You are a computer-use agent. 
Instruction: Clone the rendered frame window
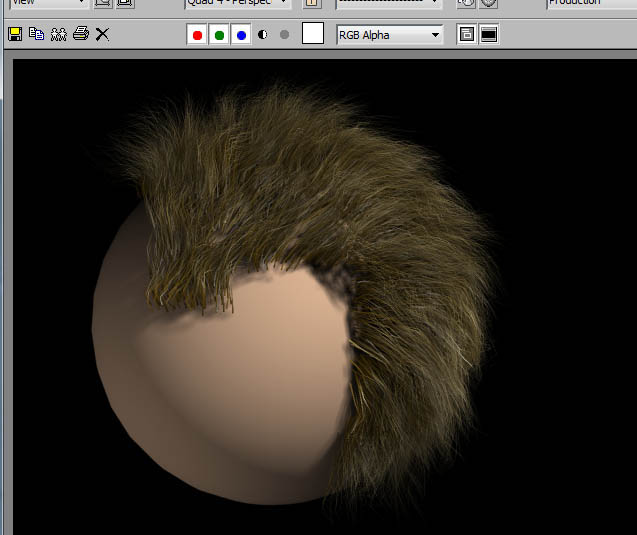pyautogui.click(x=58, y=34)
